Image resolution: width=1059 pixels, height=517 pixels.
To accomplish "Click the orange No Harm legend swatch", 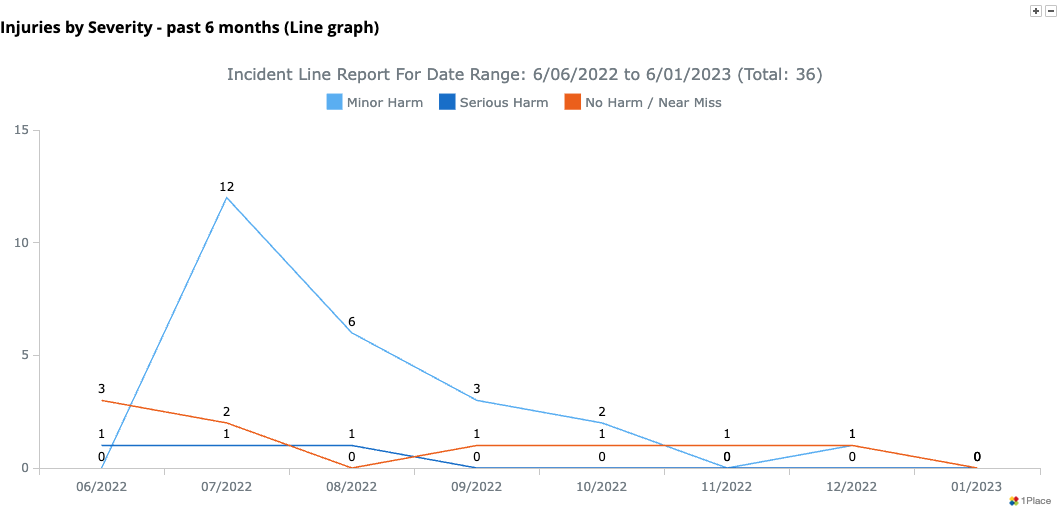I will coord(572,102).
